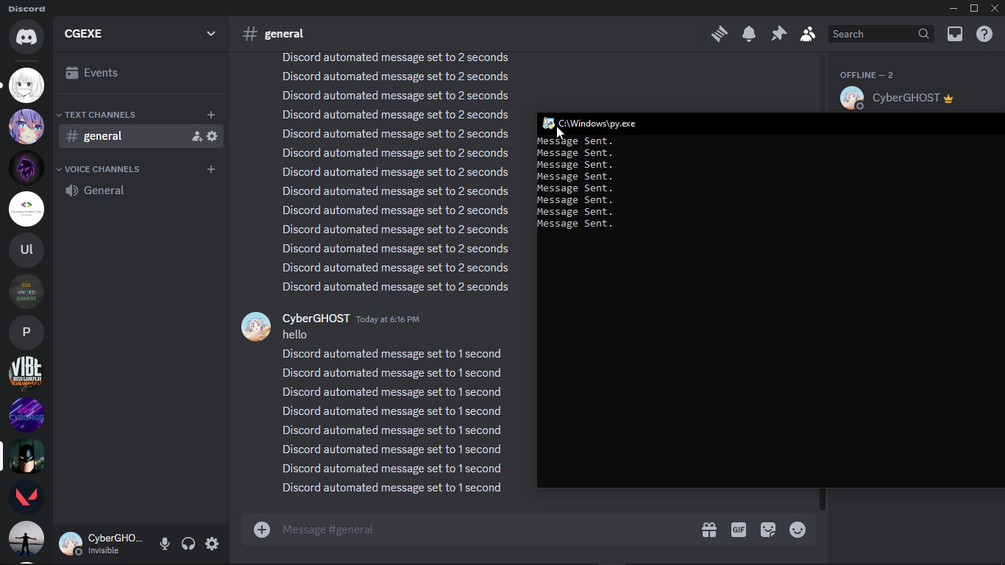The height and width of the screenshot is (565, 1005).
Task: Join the General voice channel
Action: click(141, 190)
